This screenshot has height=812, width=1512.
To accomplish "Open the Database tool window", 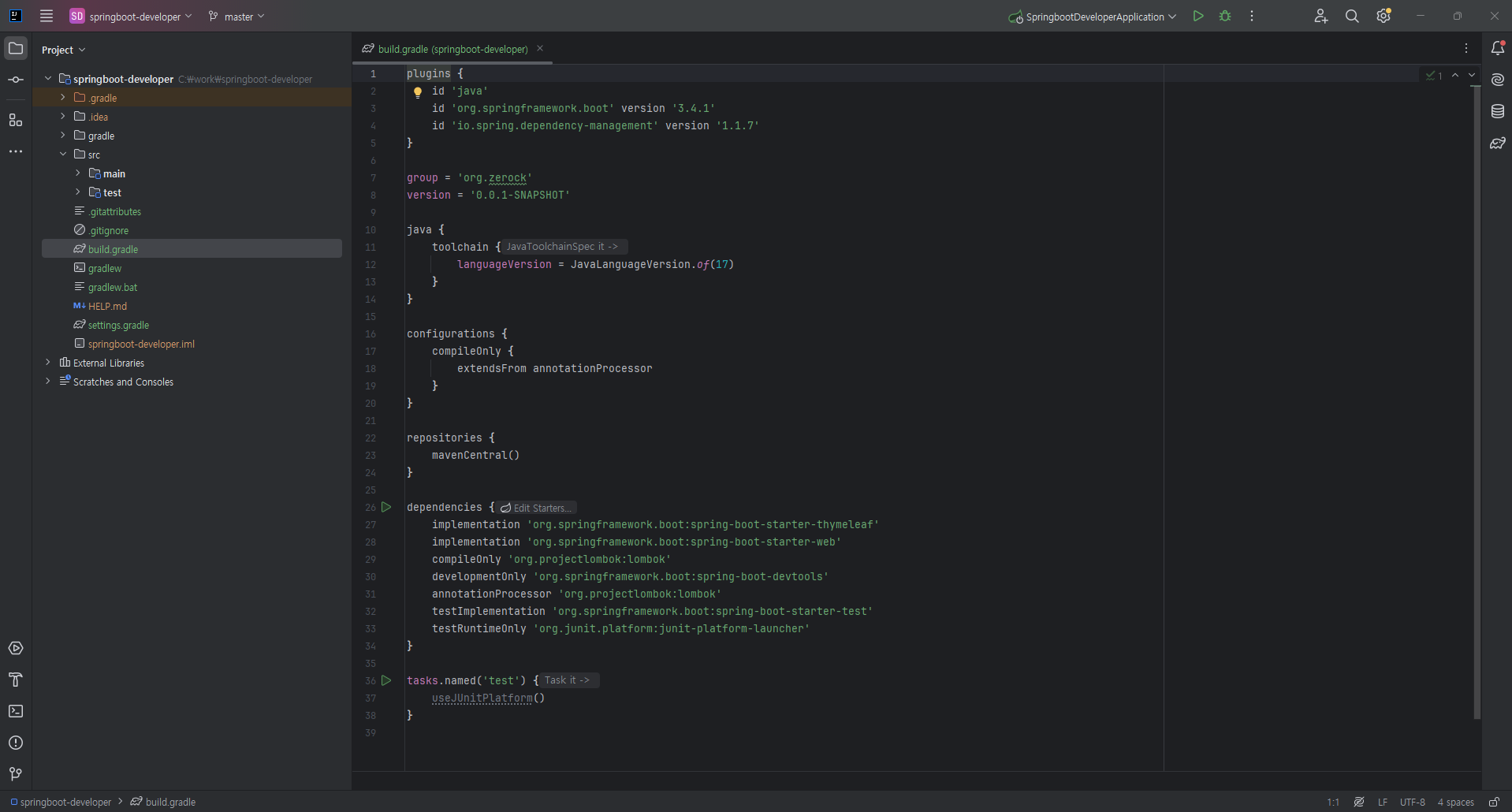I will pos(1498,111).
